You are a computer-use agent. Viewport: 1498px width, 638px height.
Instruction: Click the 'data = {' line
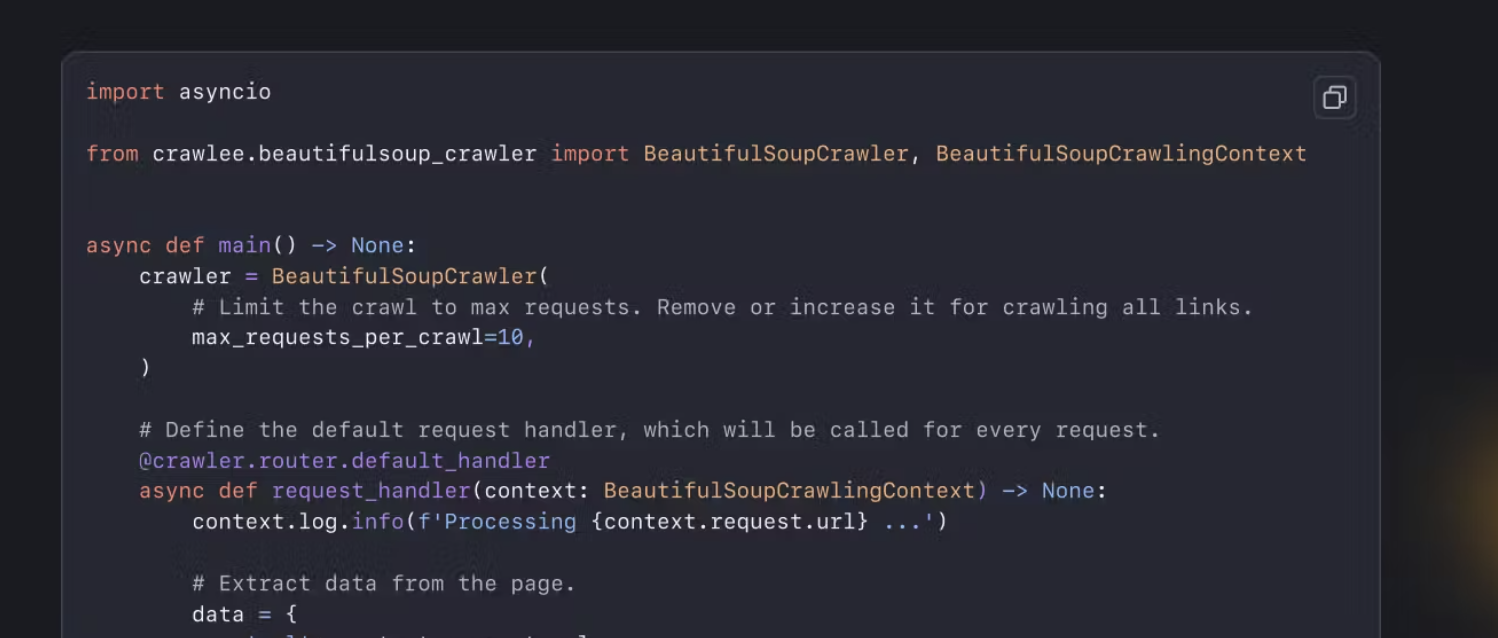click(245, 614)
